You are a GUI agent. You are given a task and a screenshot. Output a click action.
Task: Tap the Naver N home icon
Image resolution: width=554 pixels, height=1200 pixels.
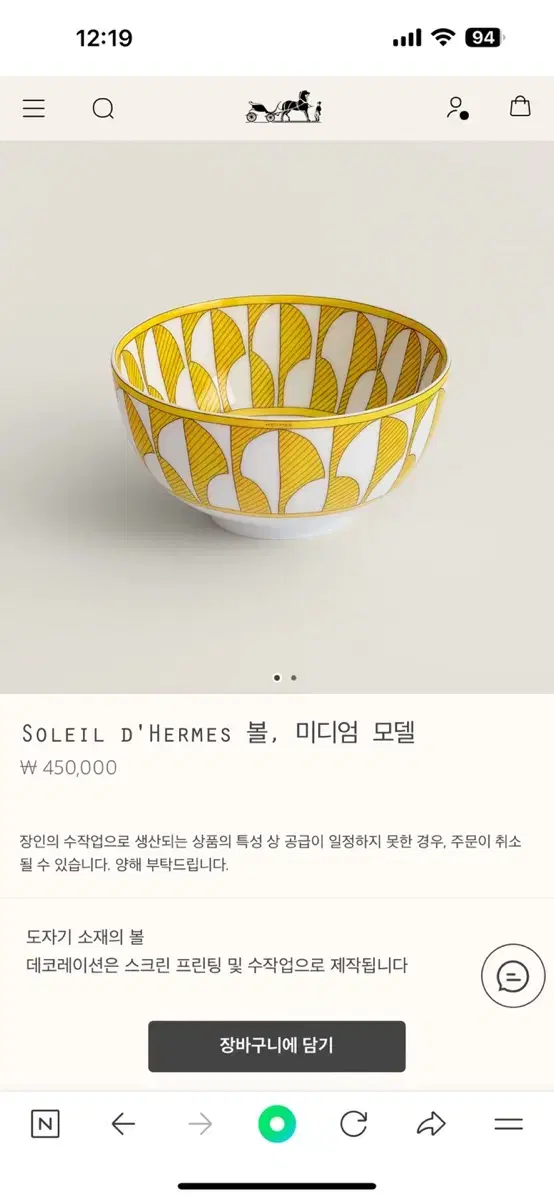pos(45,1124)
